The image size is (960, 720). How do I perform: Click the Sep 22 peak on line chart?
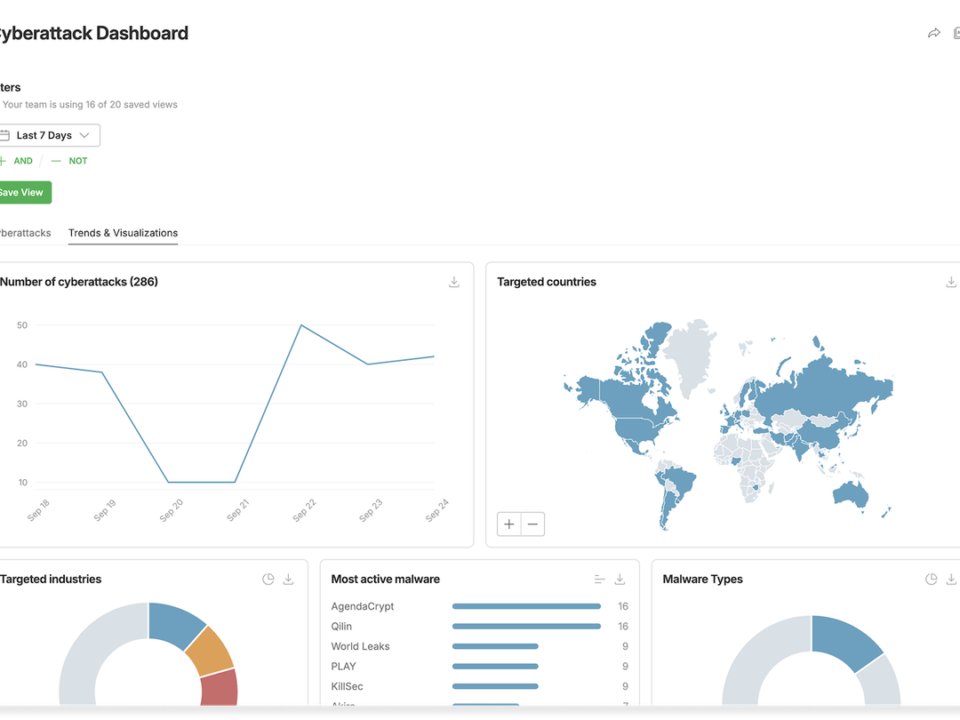[301, 325]
